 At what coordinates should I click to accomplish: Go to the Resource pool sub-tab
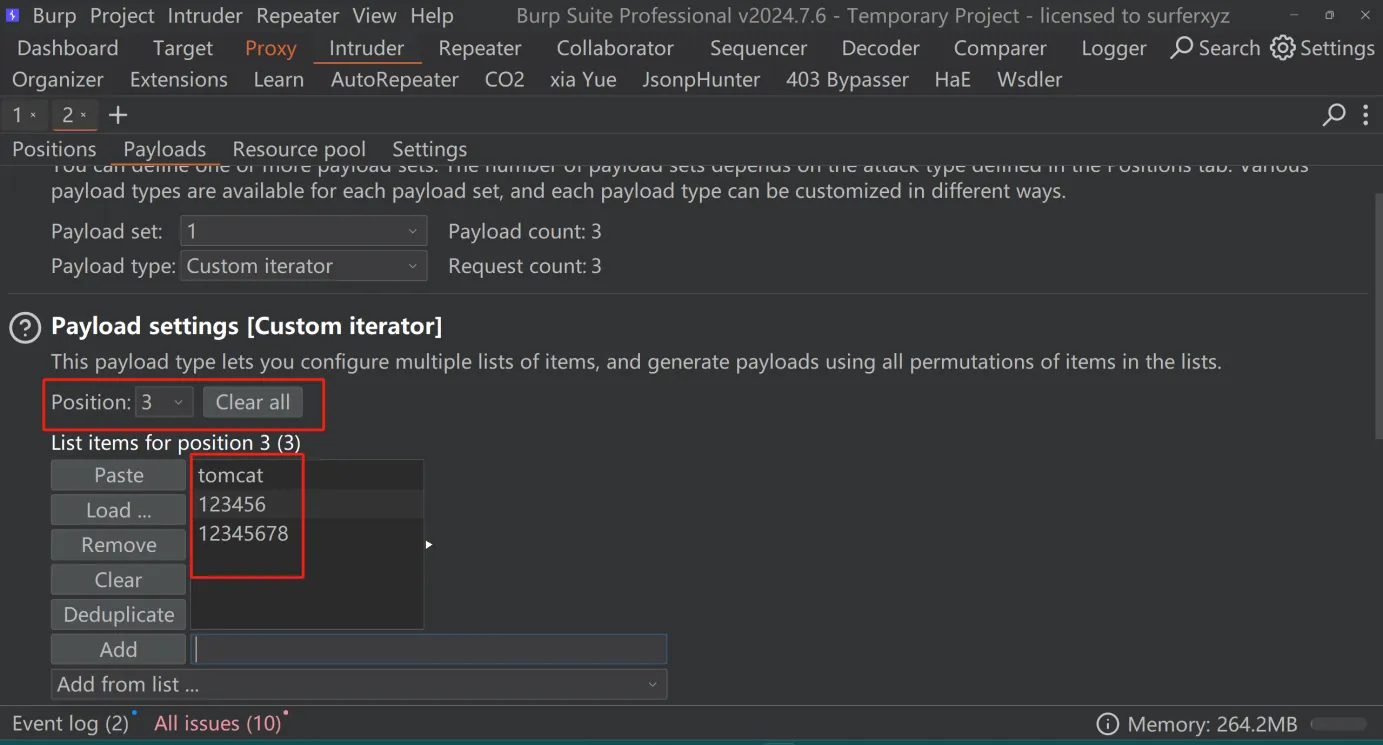pyautogui.click(x=299, y=149)
